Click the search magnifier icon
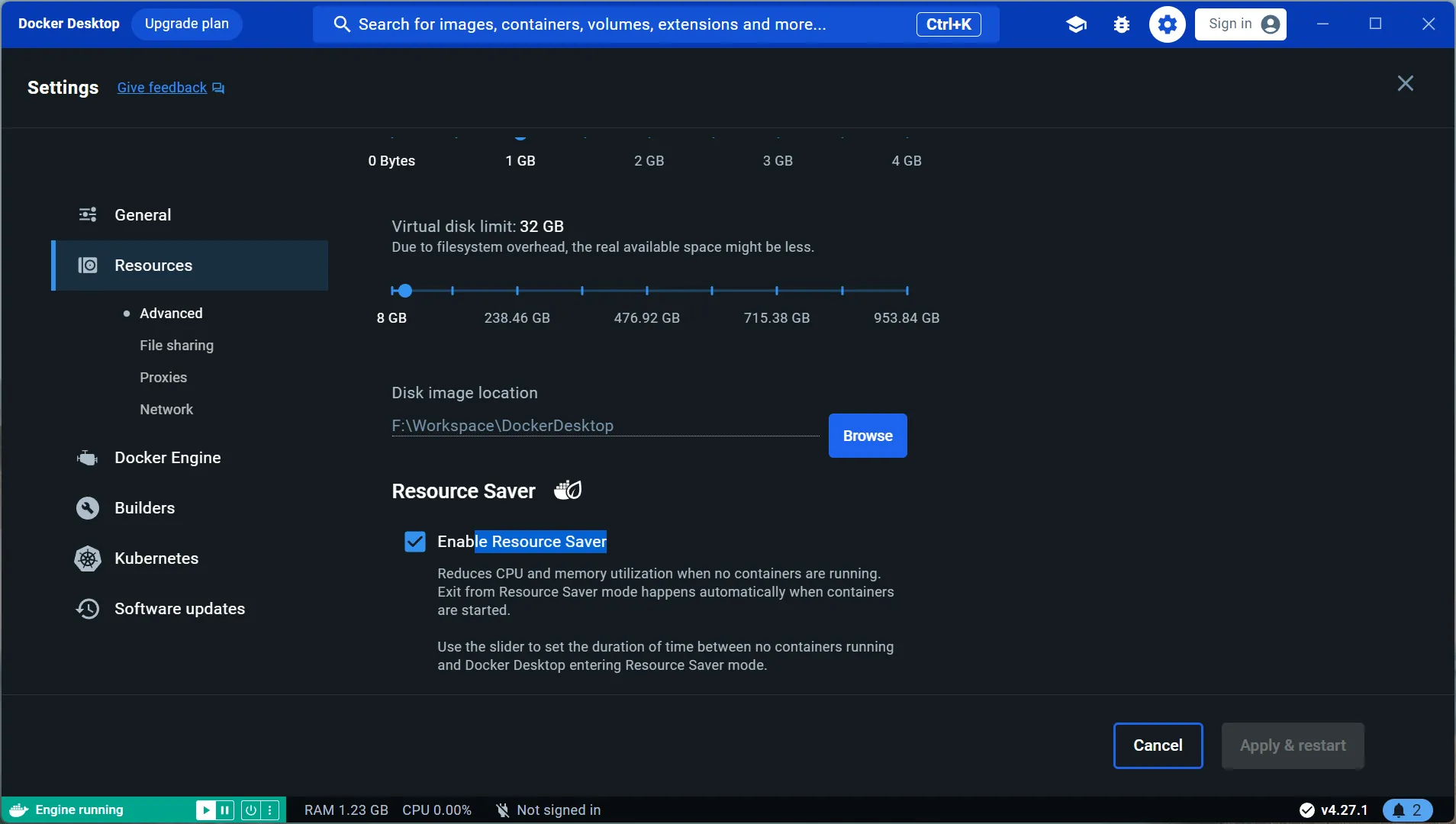 [x=342, y=24]
